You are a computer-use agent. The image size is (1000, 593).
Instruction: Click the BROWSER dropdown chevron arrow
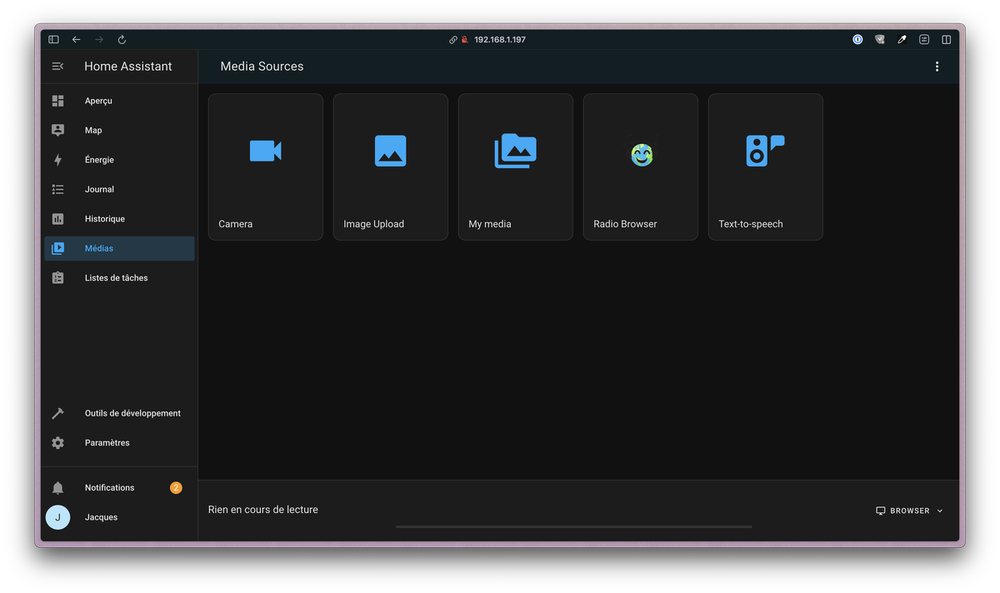click(x=940, y=511)
